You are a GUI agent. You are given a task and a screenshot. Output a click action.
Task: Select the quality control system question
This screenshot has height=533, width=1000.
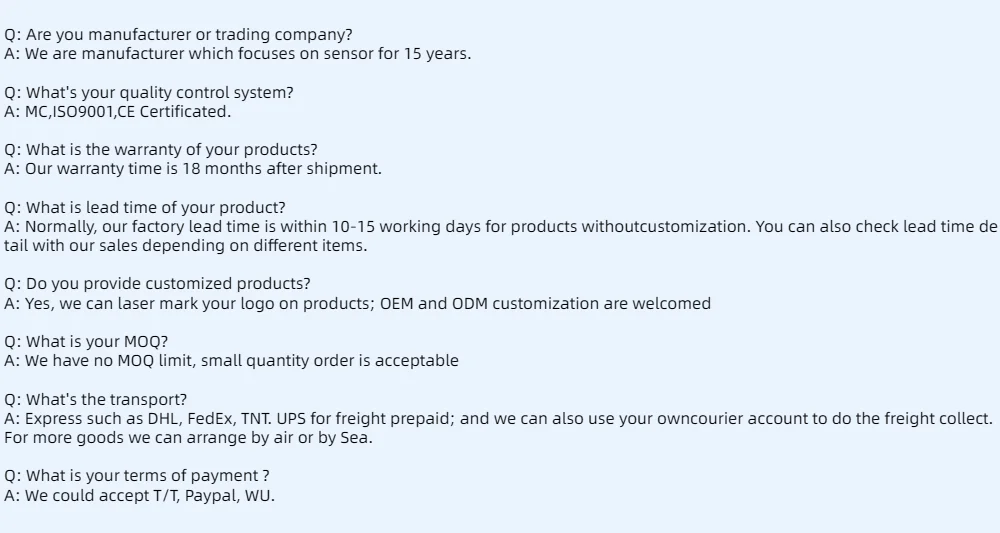click(x=149, y=92)
